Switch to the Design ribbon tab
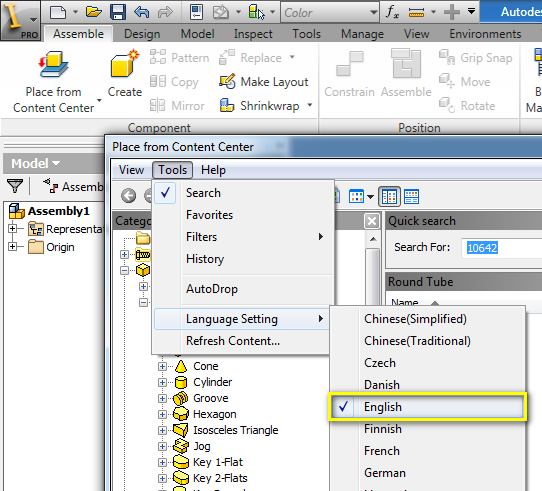Screen dimensions: 542x491 point(142,34)
